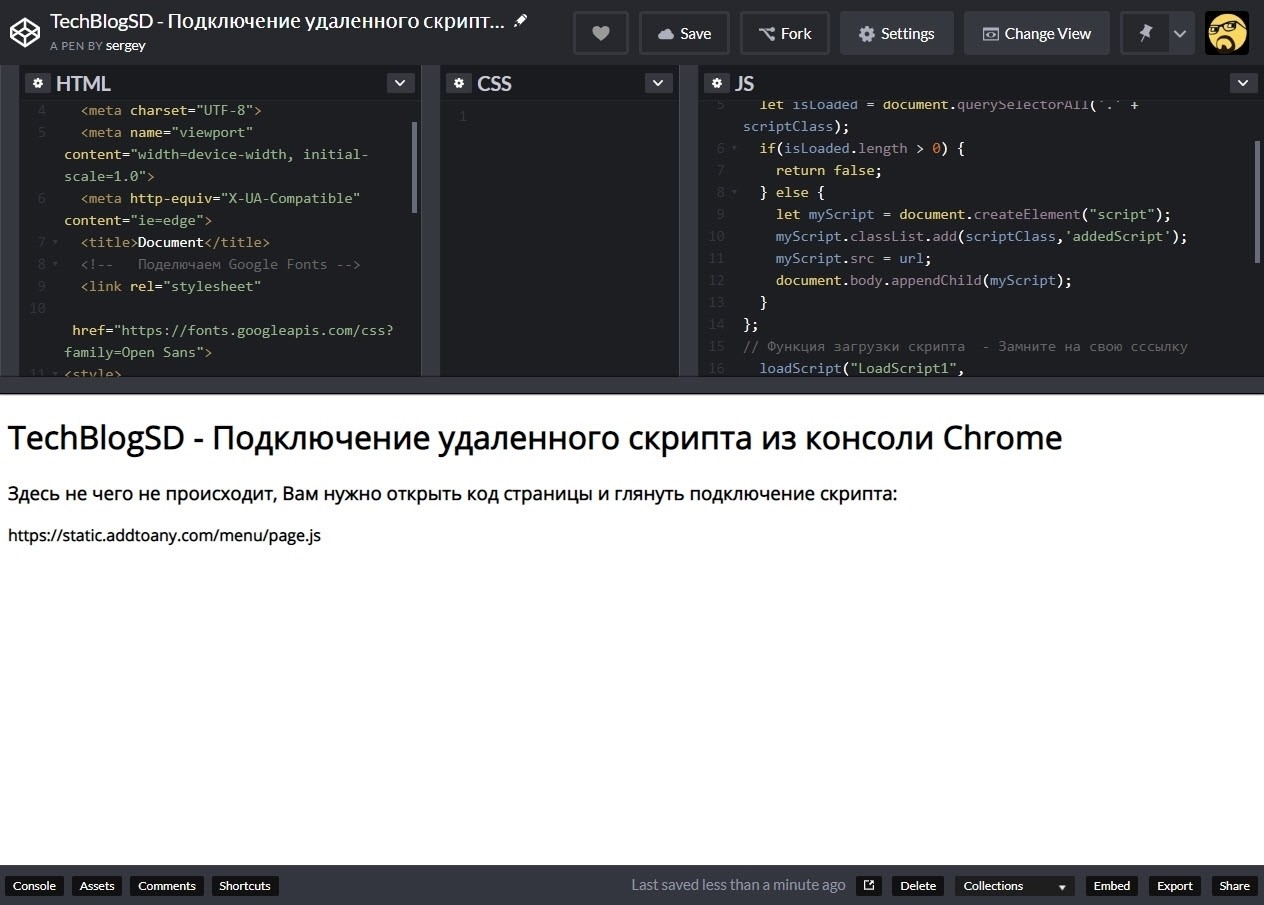Open the Embed options

tap(1112, 886)
